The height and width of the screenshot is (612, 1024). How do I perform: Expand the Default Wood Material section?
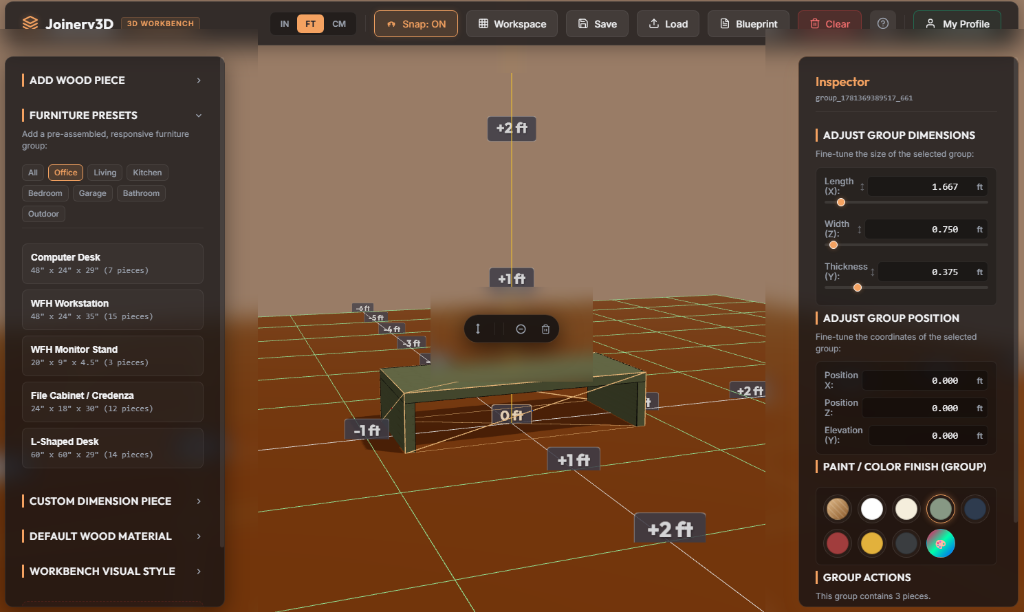[x=112, y=536]
